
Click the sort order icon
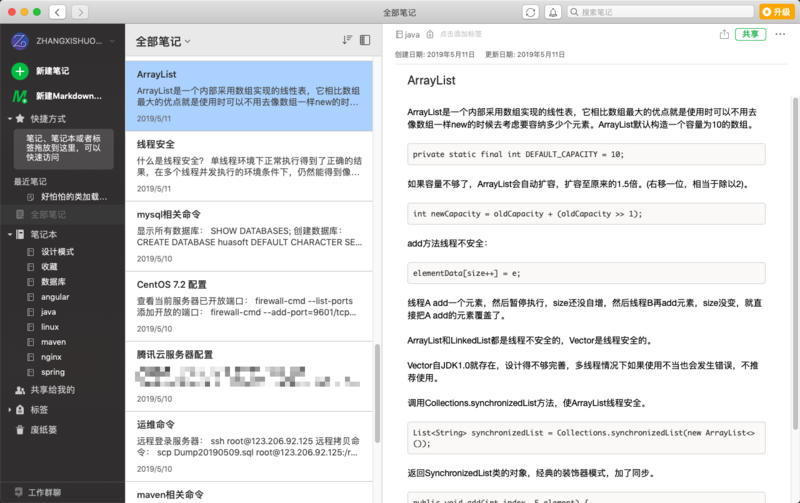click(x=347, y=40)
